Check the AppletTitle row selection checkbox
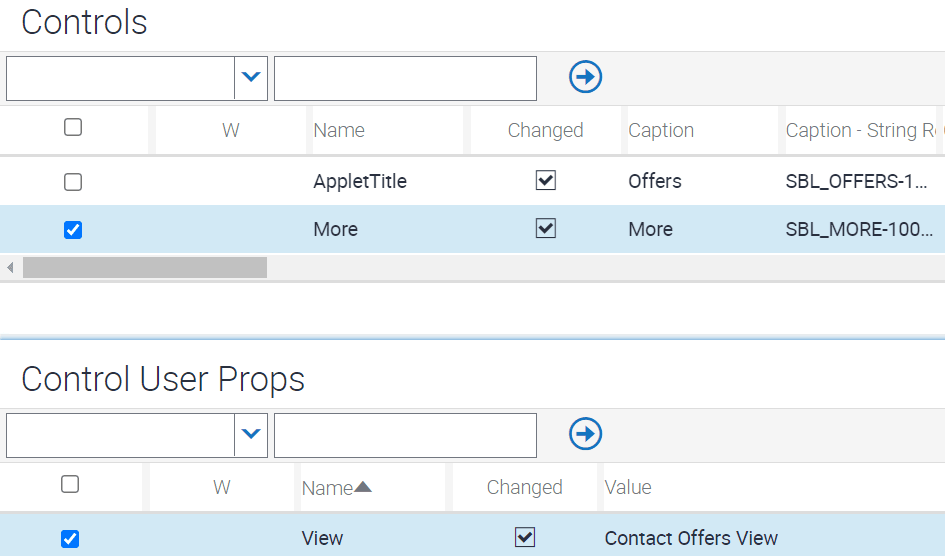945x556 pixels. (73, 182)
